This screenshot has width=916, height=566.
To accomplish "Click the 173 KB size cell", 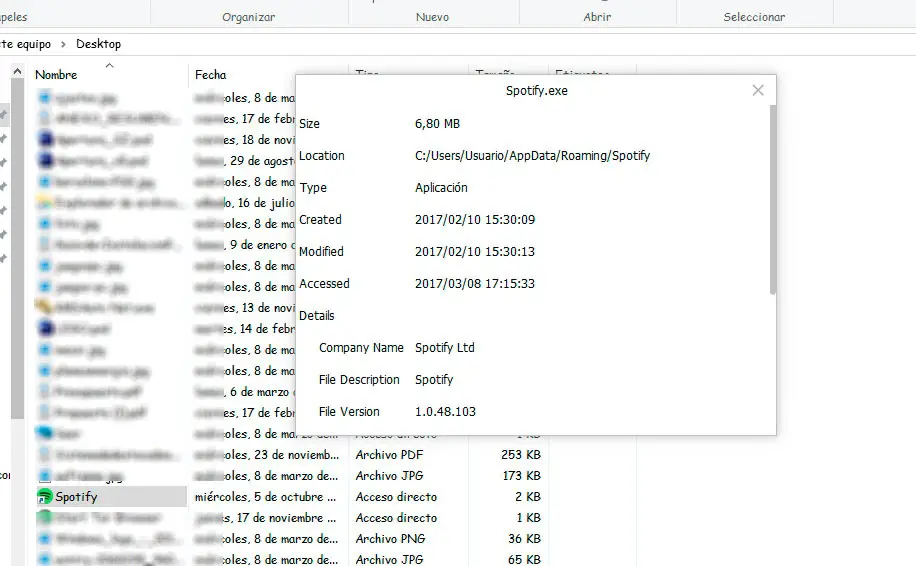I will 522,475.
